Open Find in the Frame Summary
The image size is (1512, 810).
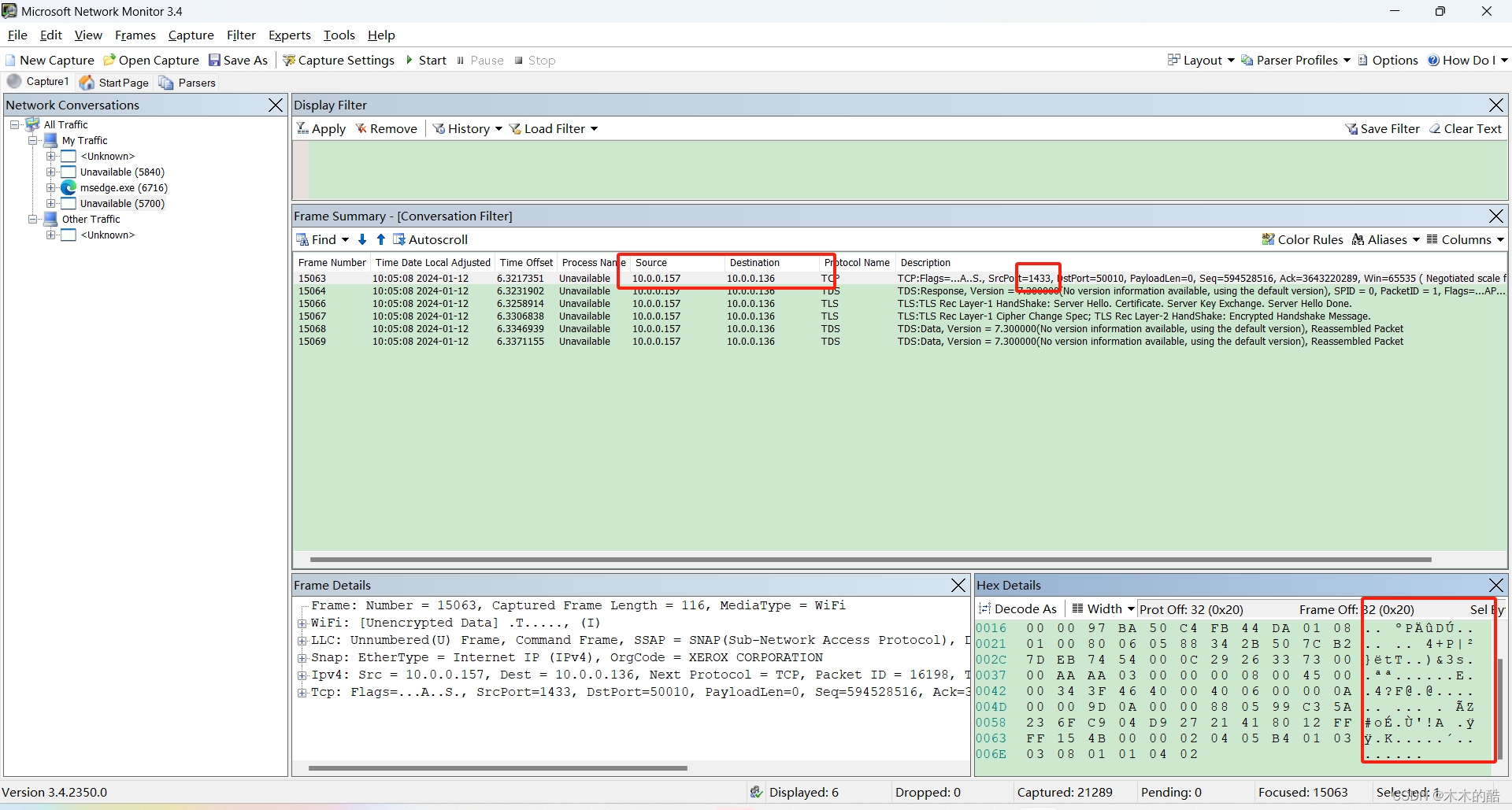pyautogui.click(x=321, y=239)
